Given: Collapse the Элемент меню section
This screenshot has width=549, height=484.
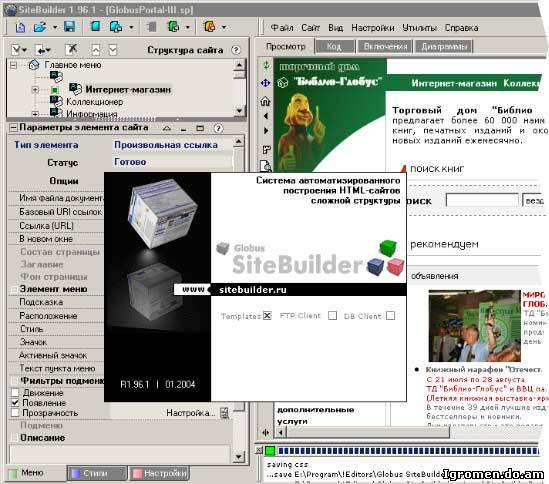Looking at the screenshot, I should [14, 289].
